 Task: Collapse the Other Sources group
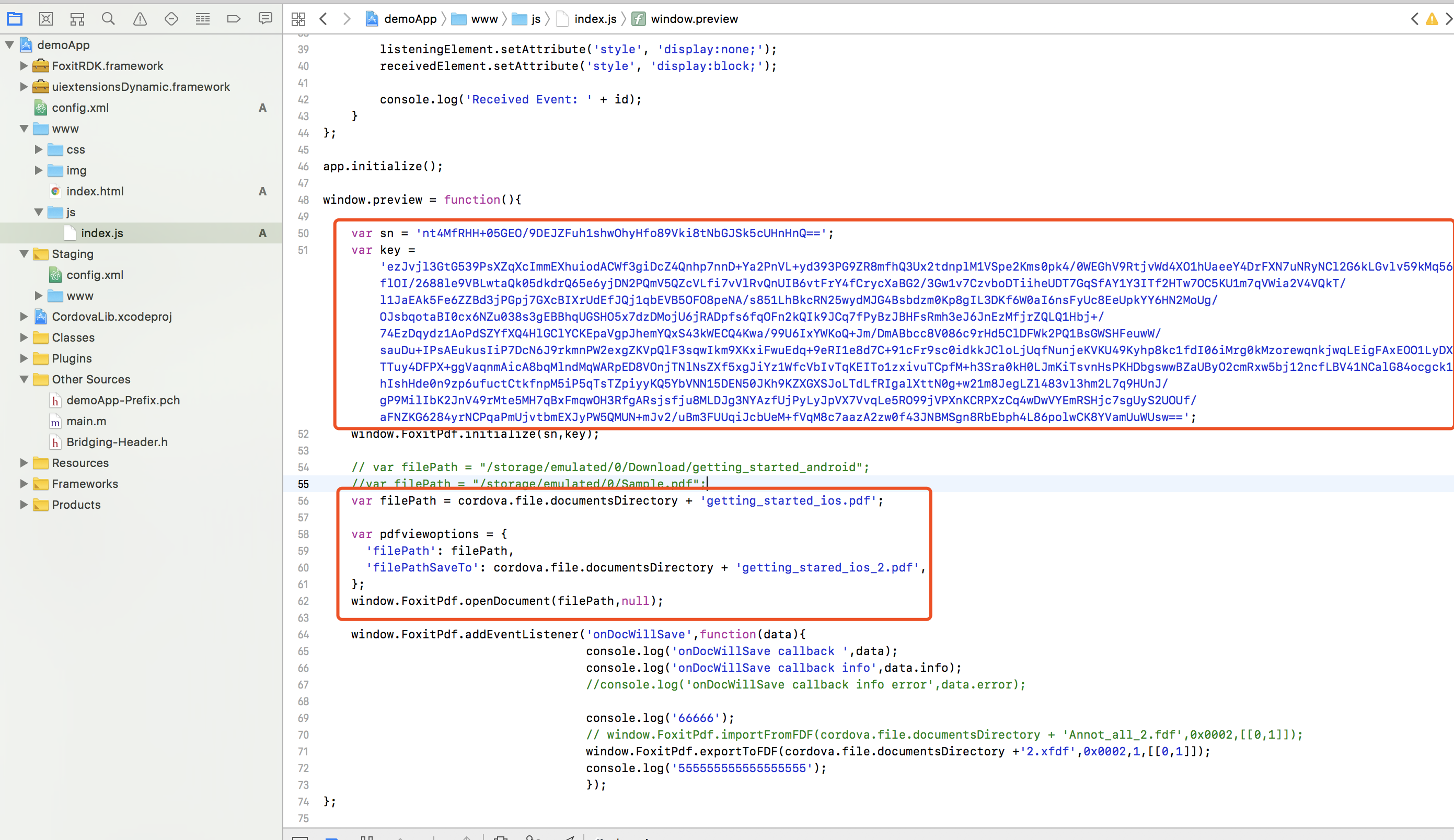[x=24, y=379]
